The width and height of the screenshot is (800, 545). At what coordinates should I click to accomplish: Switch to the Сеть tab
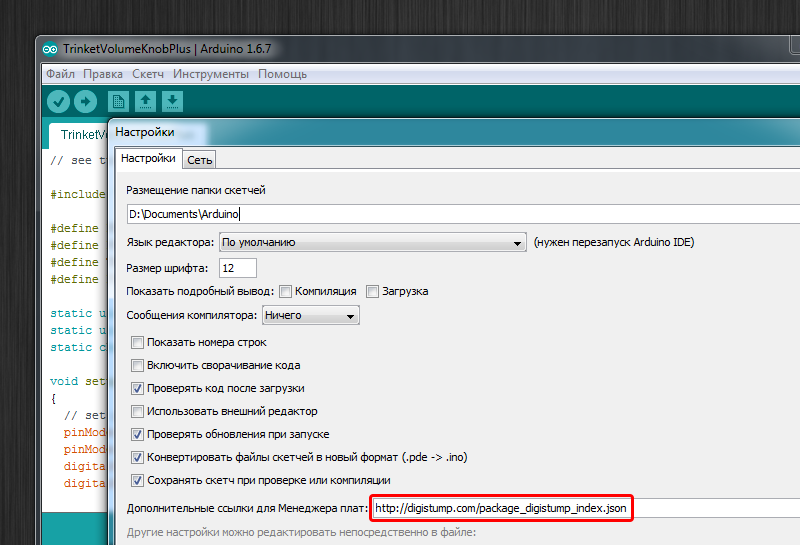click(x=199, y=160)
